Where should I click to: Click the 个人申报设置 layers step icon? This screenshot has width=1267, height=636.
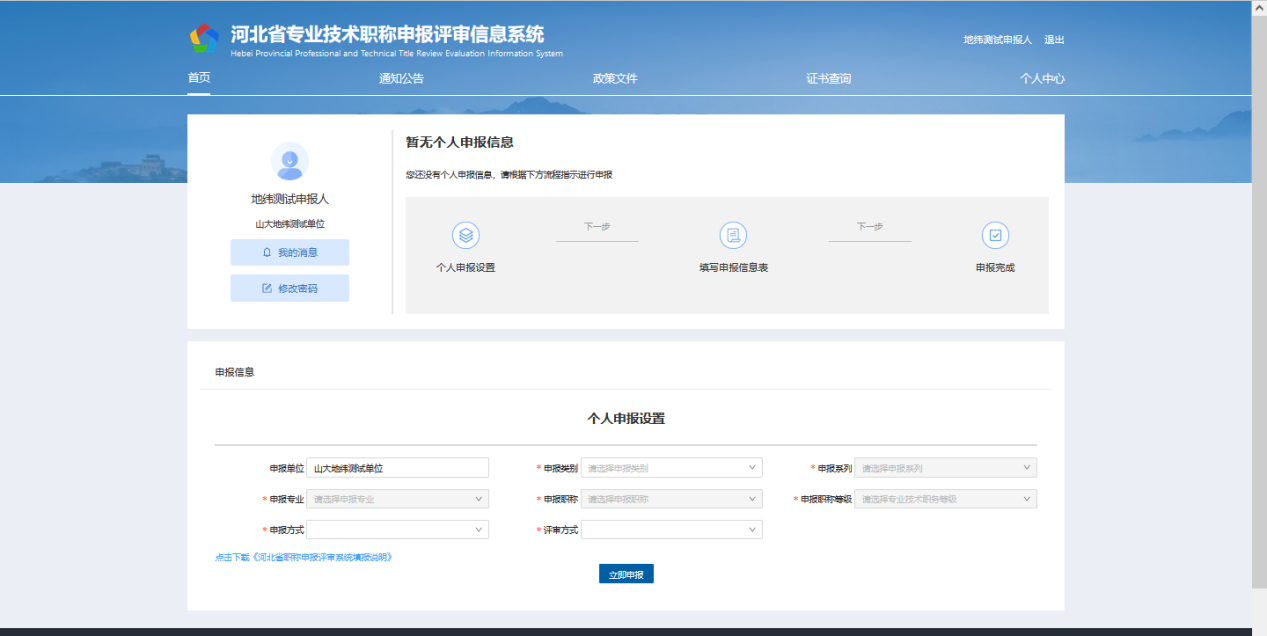point(466,236)
